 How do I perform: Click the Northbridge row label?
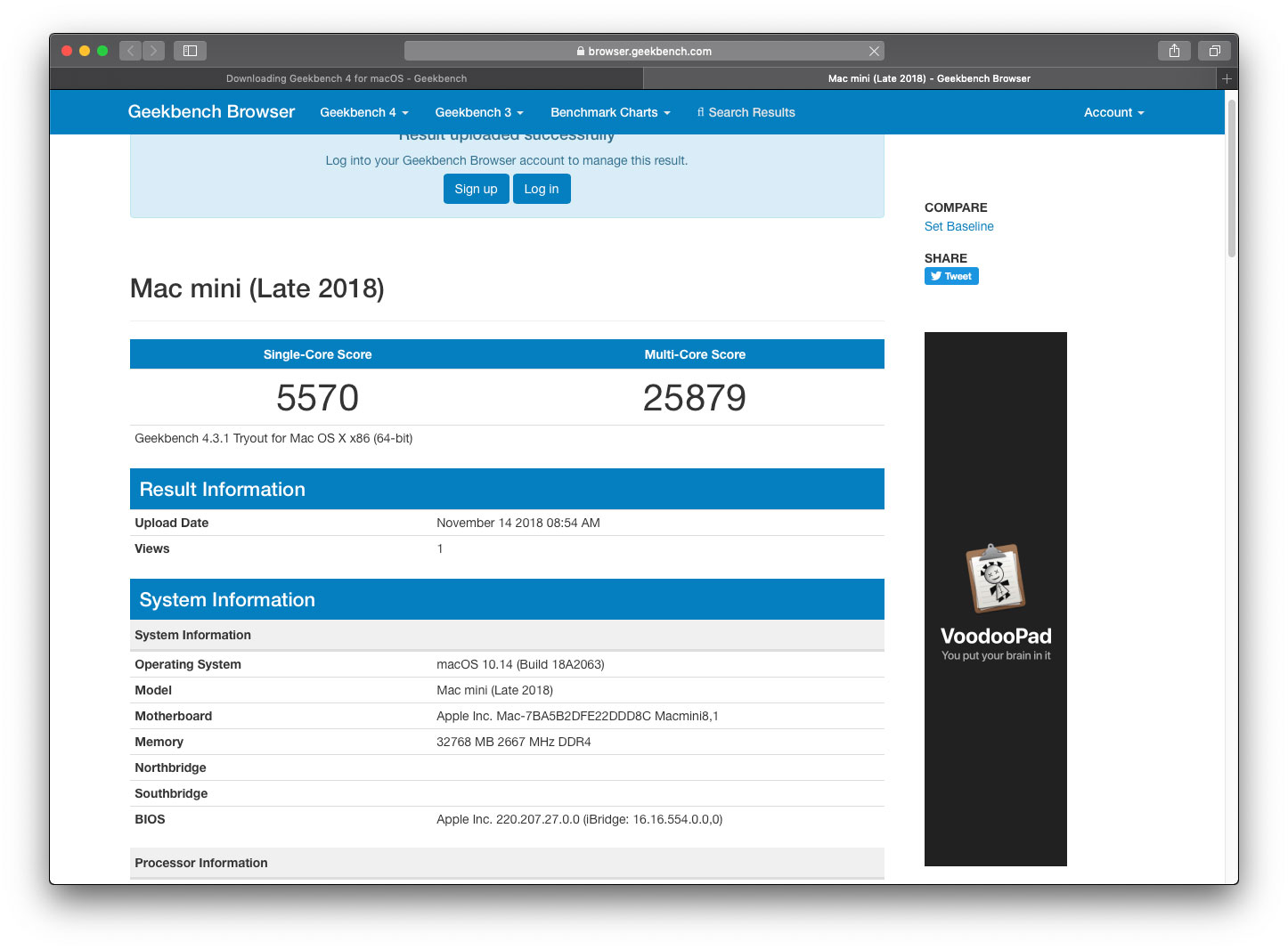[x=170, y=767]
